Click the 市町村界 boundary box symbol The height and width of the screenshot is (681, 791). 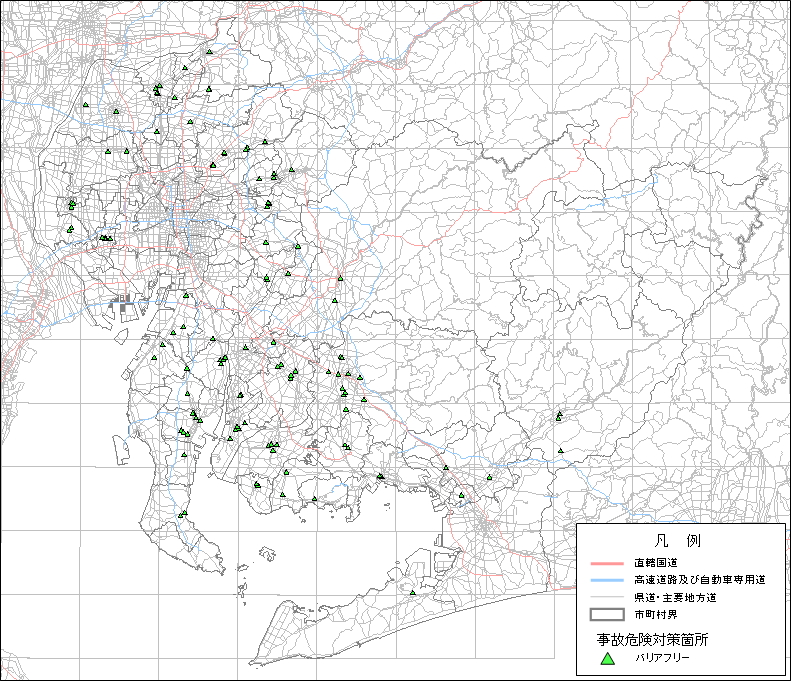[x=607, y=614]
